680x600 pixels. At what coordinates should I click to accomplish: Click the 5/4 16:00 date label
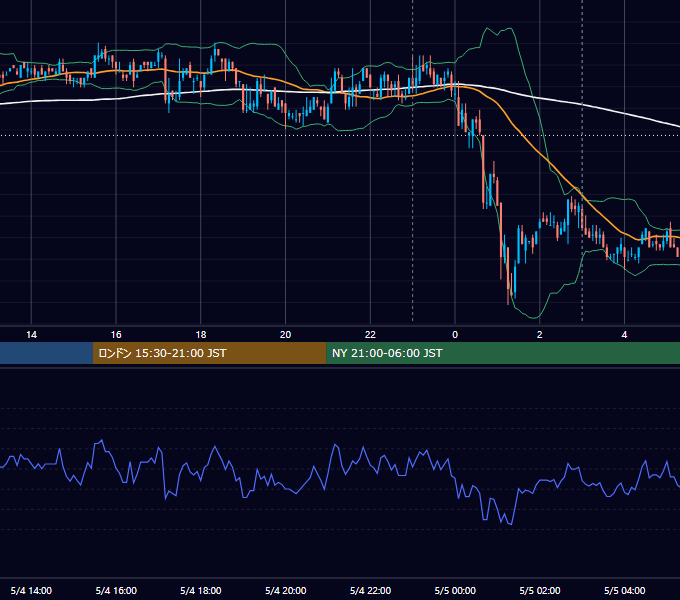point(116,590)
